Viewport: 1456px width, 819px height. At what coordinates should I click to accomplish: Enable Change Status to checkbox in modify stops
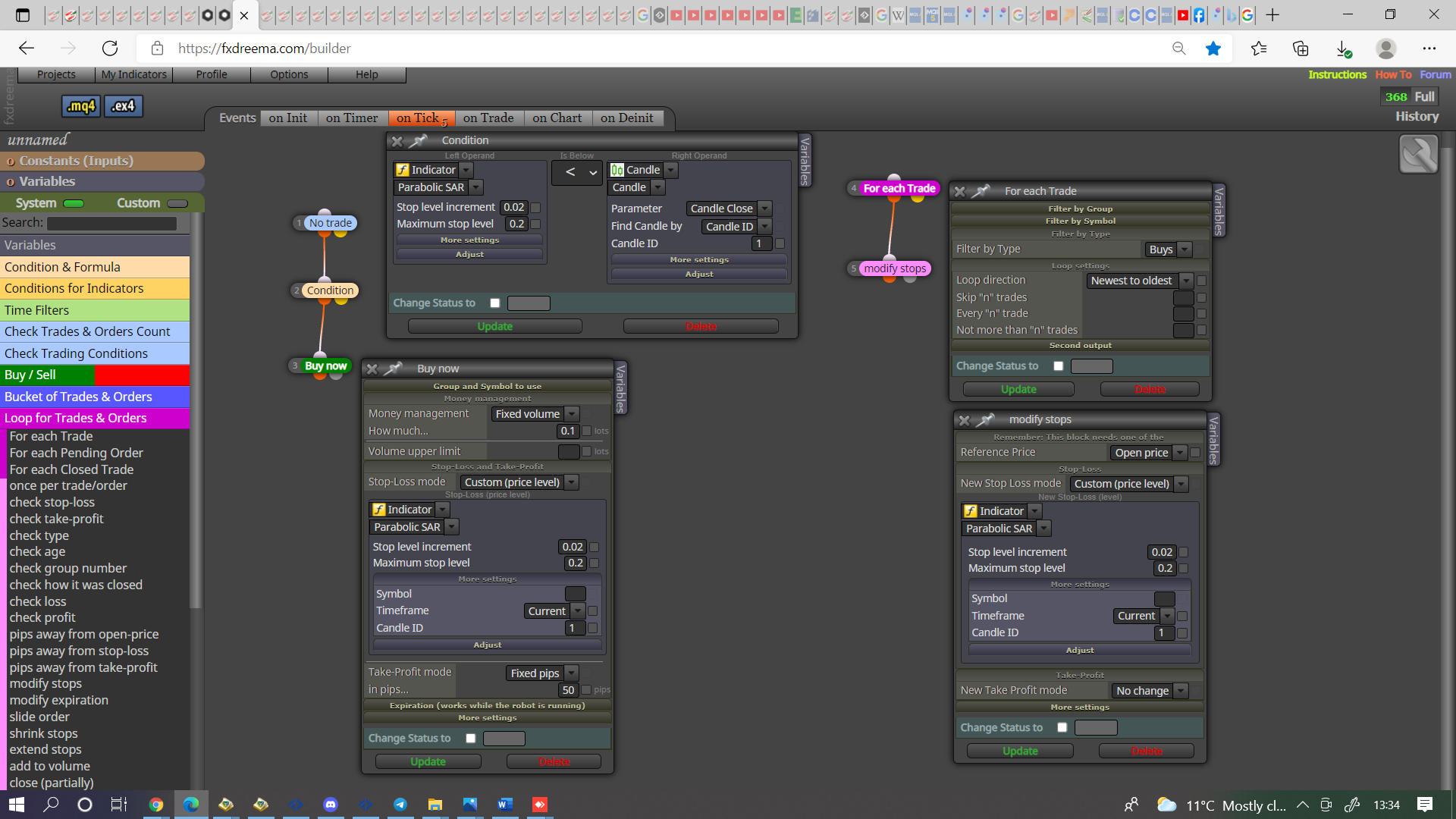coord(1062,728)
